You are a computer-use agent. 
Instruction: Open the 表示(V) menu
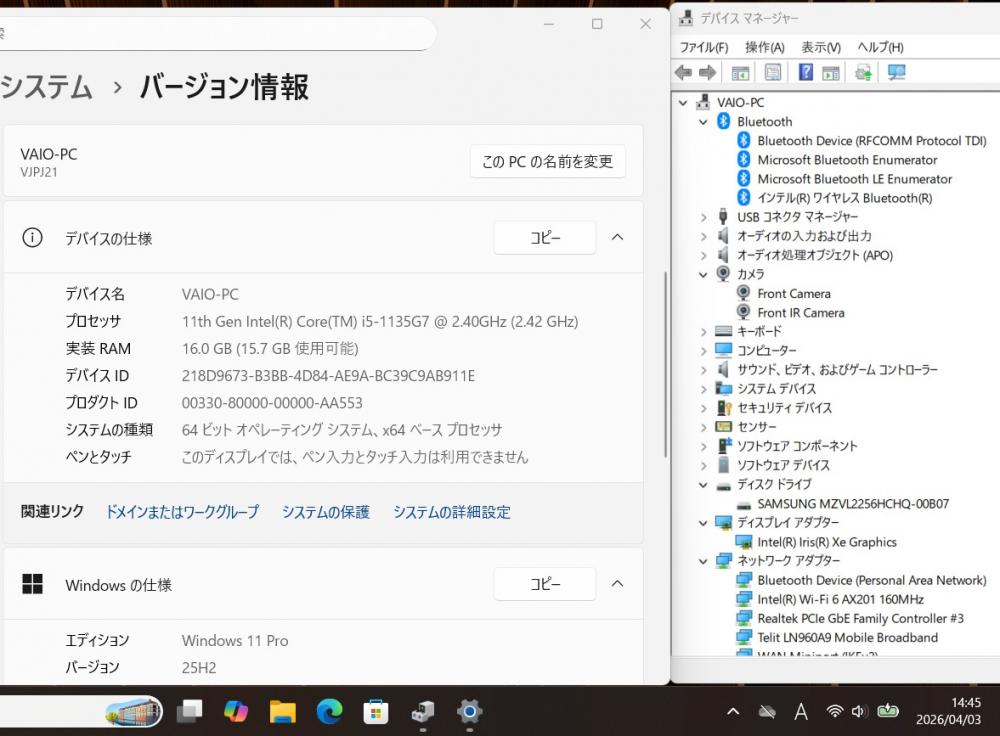820,47
